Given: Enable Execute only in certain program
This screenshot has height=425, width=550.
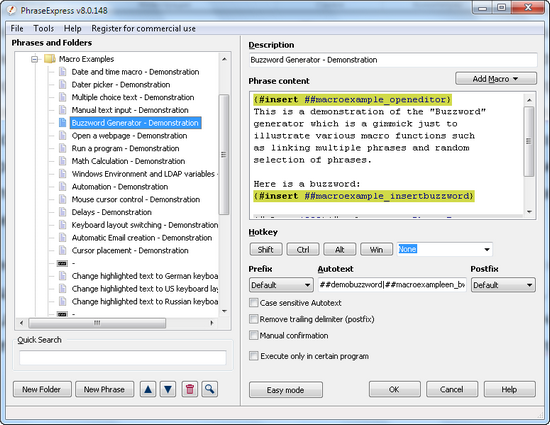Looking at the screenshot, I should pyautogui.click(x=253, y=356).
